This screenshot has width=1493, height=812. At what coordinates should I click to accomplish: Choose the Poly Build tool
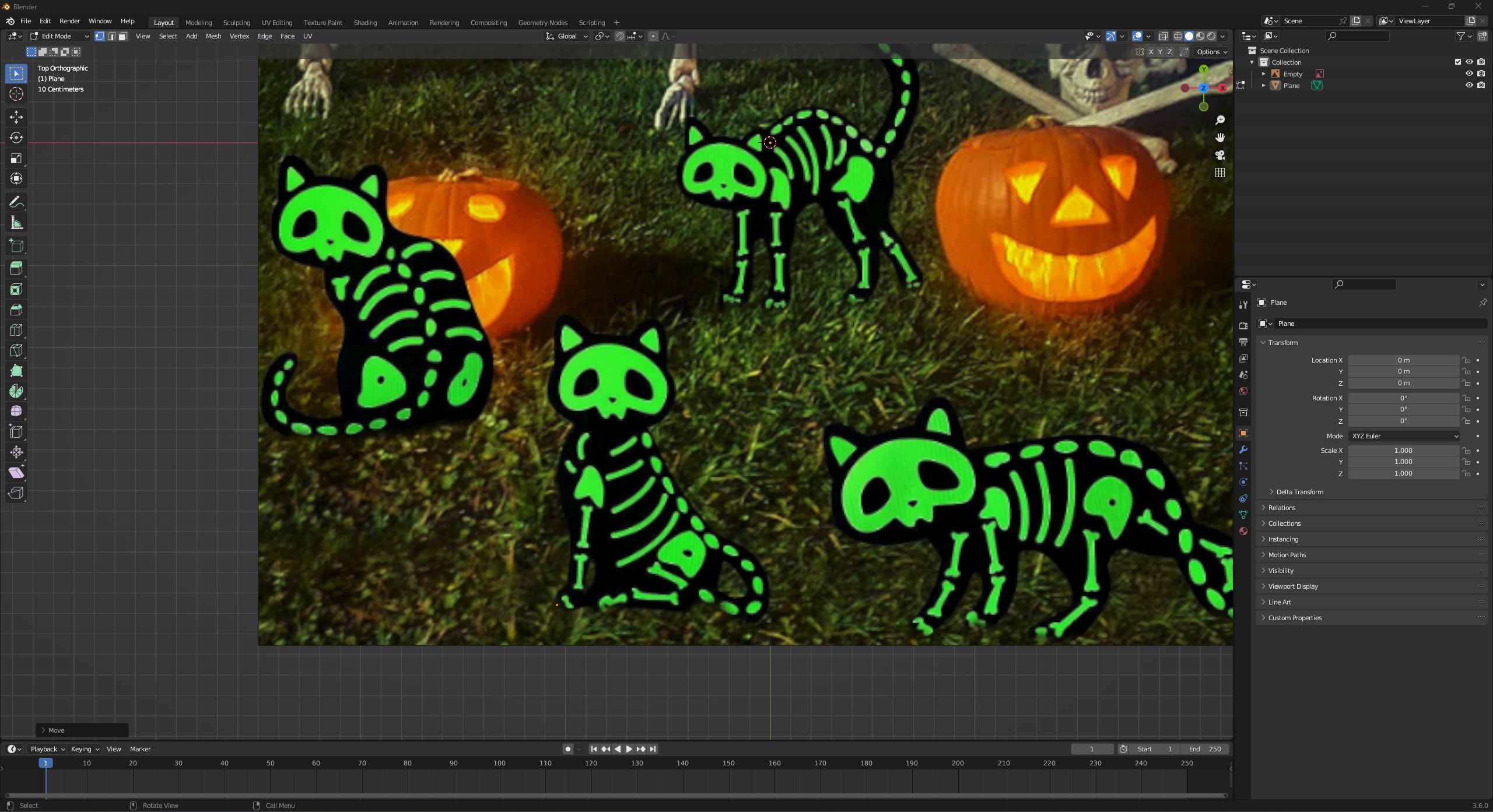pyautogui.click(x=16, y=371)
